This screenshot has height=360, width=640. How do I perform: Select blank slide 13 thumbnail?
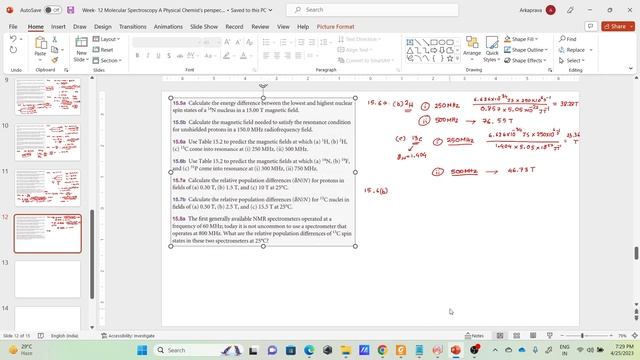48,279
